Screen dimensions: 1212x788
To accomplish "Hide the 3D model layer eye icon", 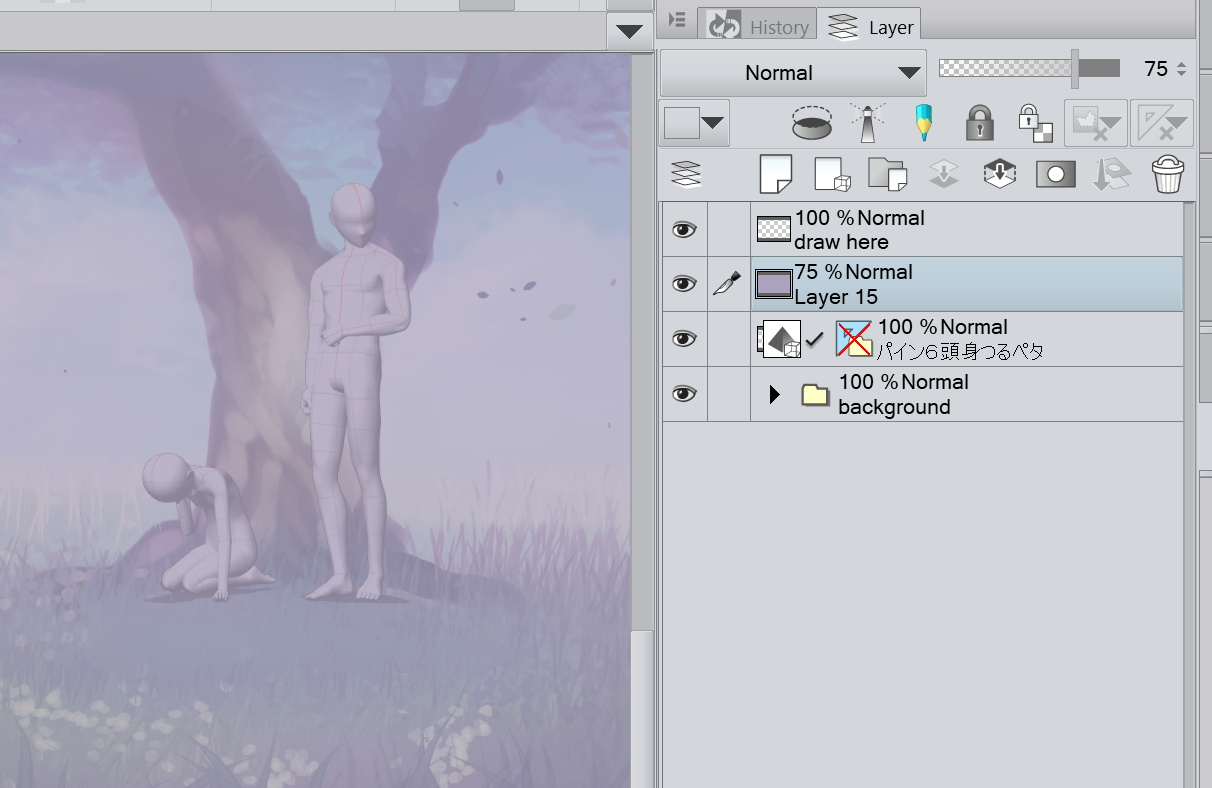I will click(x=684, y=339).
